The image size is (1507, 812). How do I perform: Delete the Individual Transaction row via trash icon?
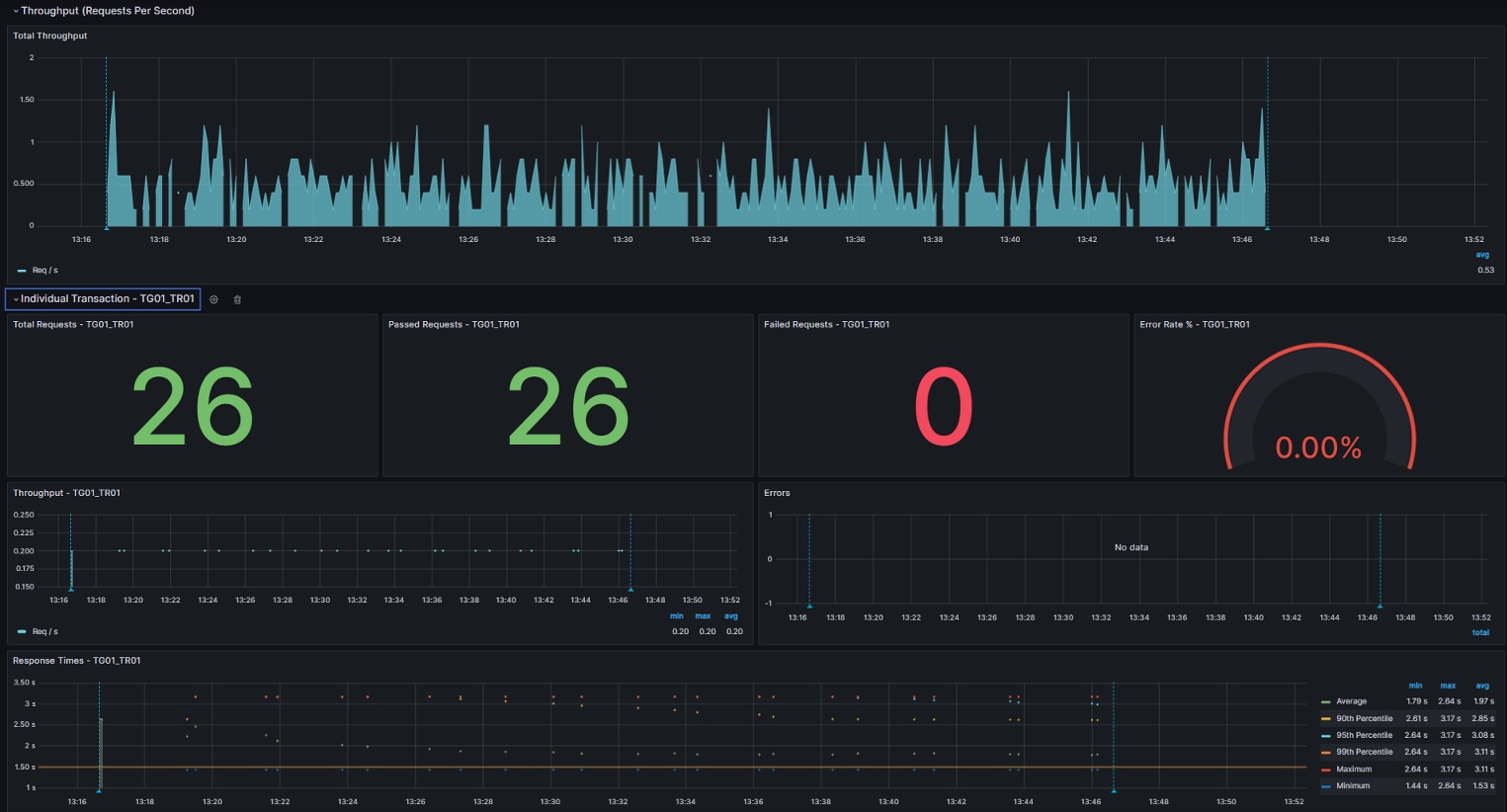tap(237, 299)
